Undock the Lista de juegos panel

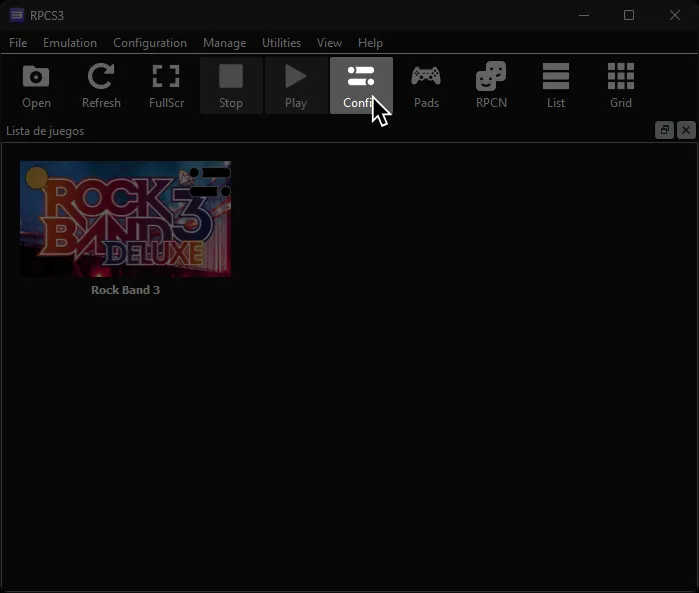(664, 130)
